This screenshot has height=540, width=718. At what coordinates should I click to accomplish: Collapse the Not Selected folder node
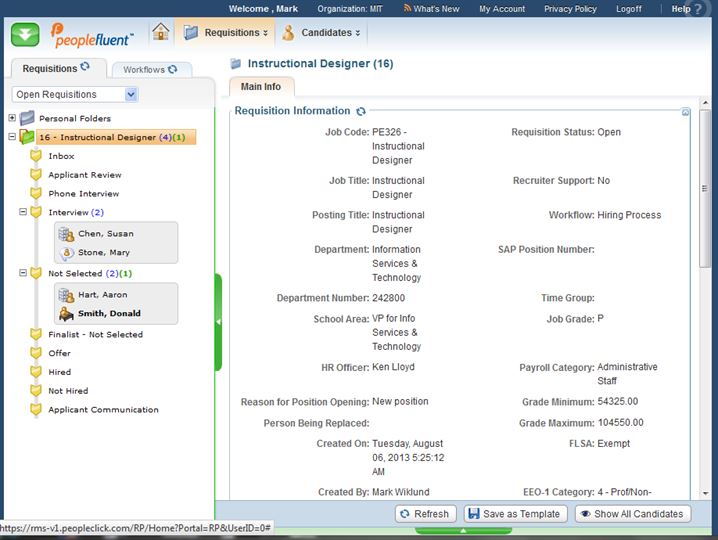click(x=23, y=272)
